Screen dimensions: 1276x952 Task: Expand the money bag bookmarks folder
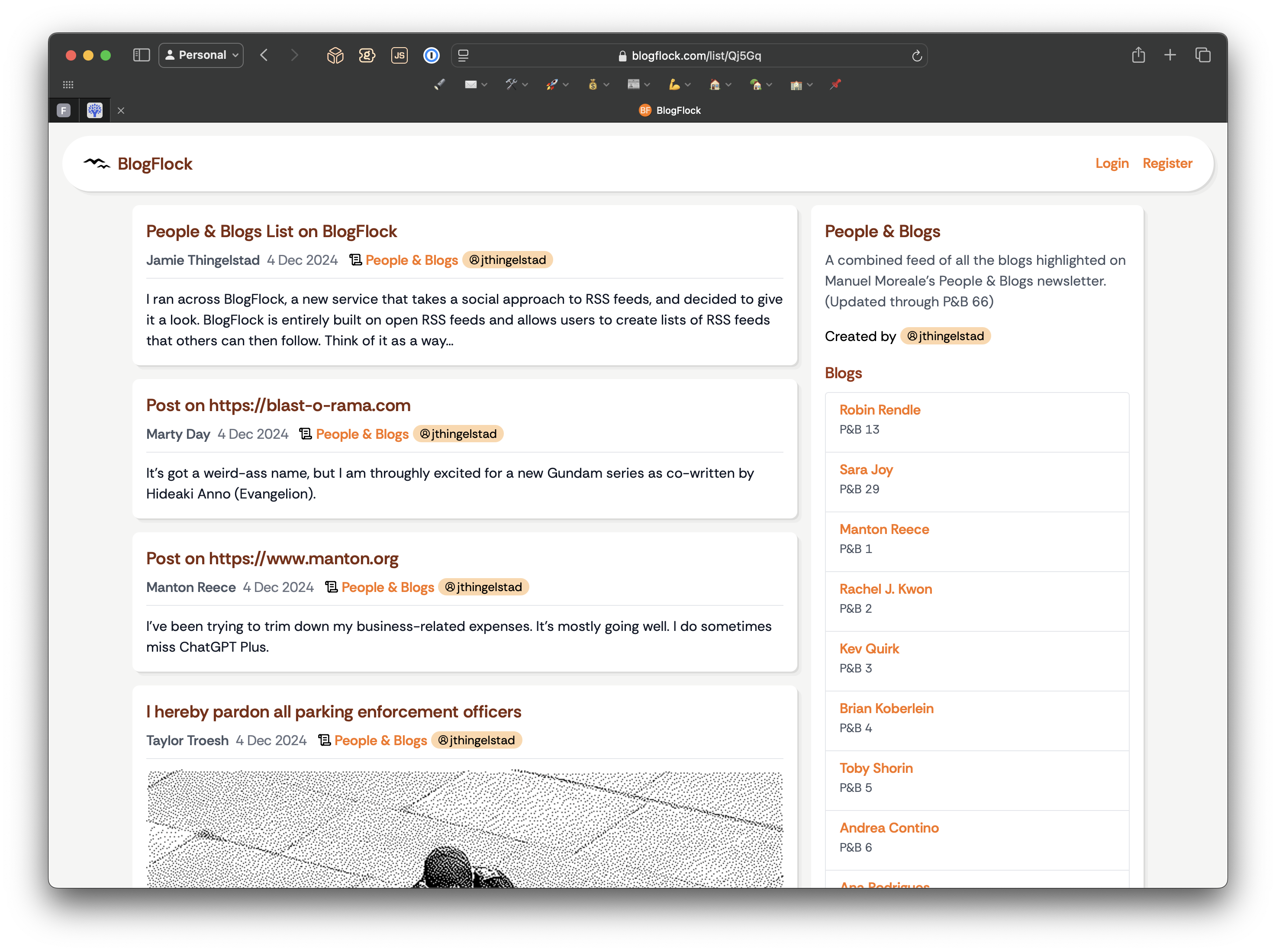pos(598,85)
